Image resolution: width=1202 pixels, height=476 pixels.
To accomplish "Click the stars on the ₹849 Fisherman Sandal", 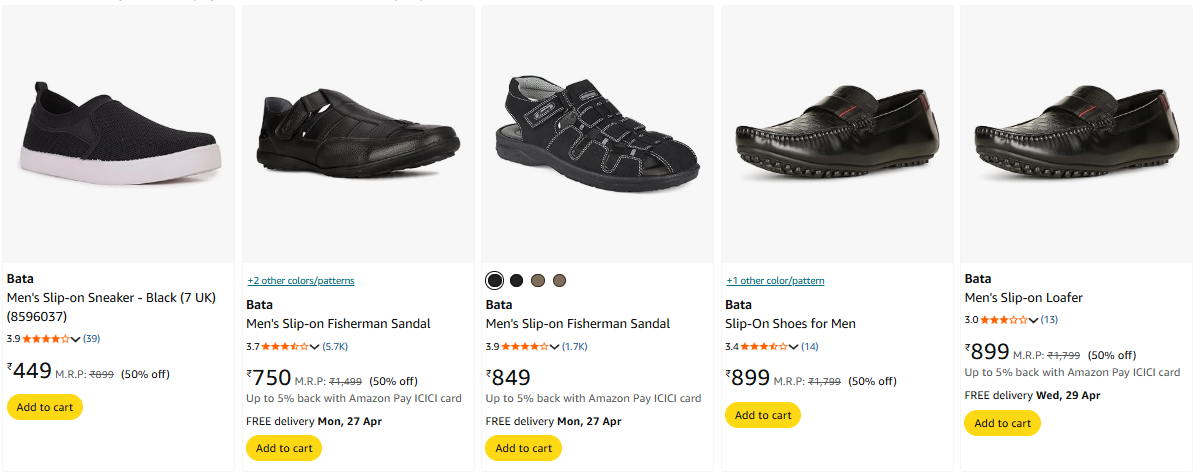I will point(525,347).
